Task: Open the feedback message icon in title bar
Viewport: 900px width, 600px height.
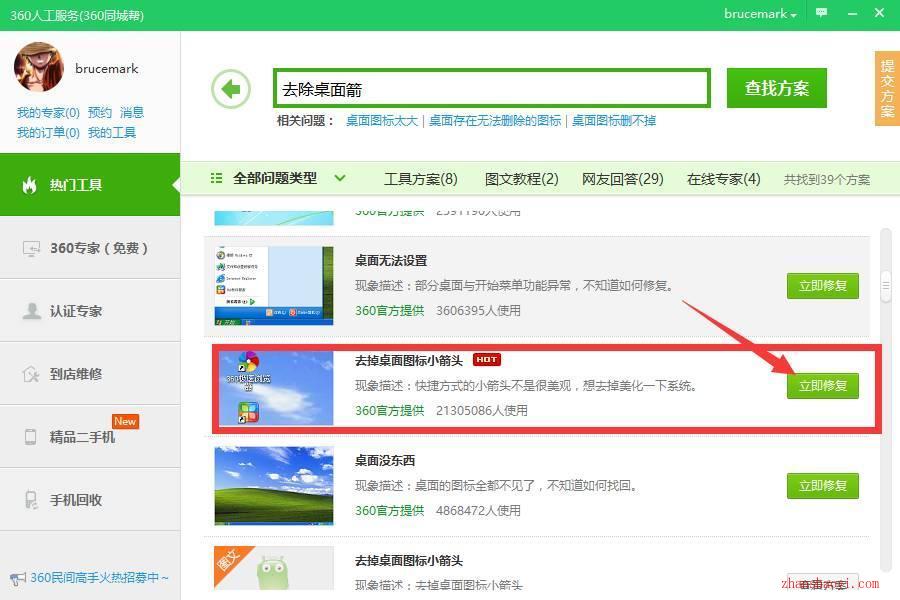Action: pos(821,13)
